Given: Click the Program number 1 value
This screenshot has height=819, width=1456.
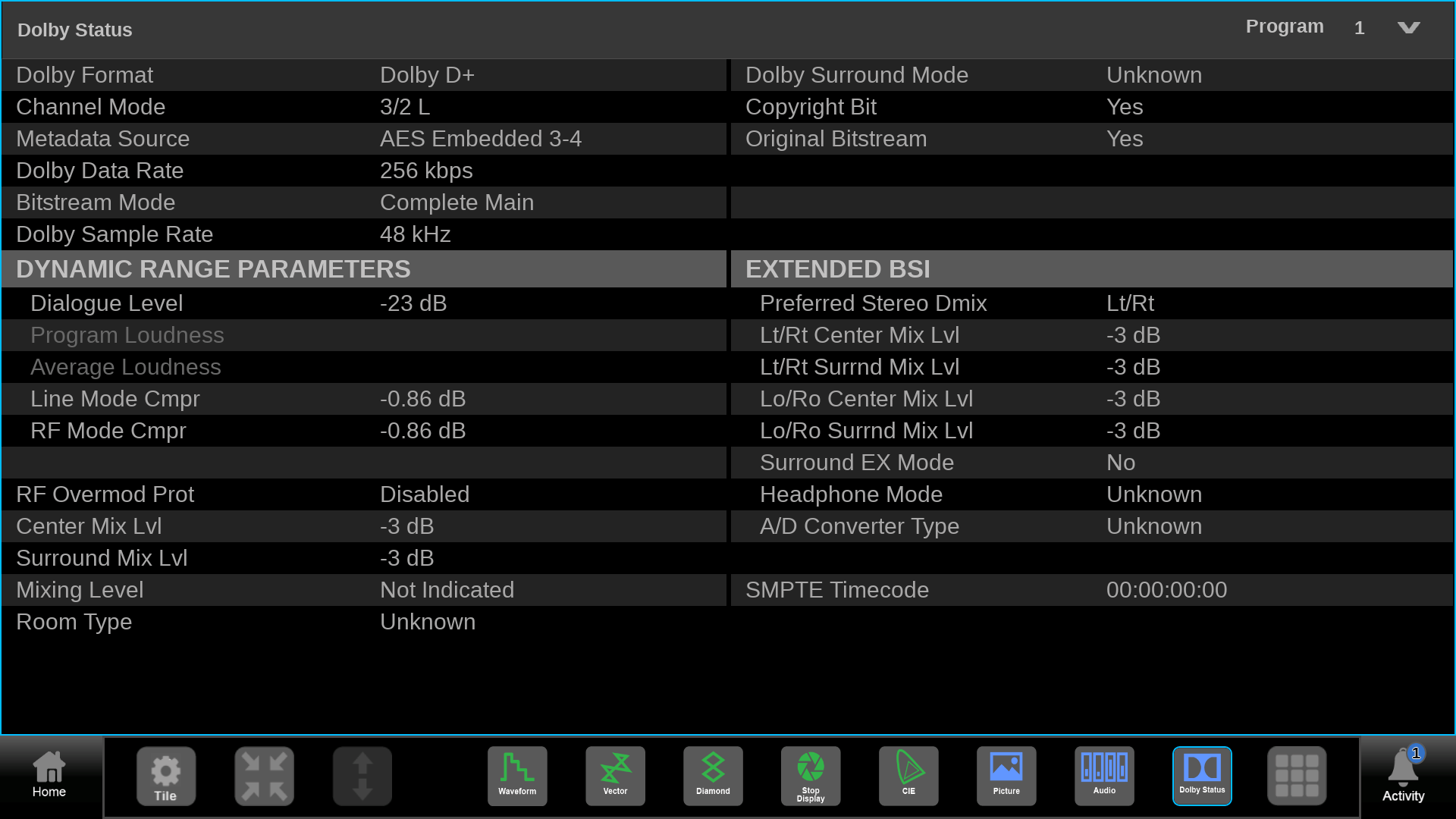Looking at the screenshot, I should point(1359,28).
